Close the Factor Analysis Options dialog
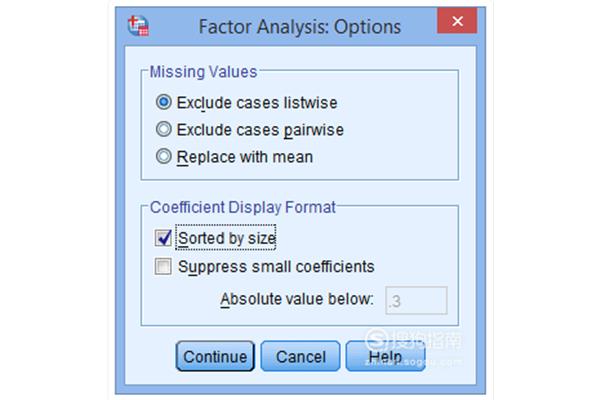600x400 pixels. click(457, 21)
